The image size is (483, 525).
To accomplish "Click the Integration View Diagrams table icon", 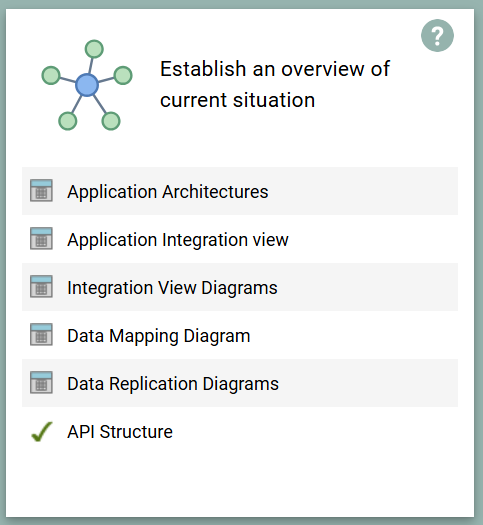I will click(x=41, y=287).
